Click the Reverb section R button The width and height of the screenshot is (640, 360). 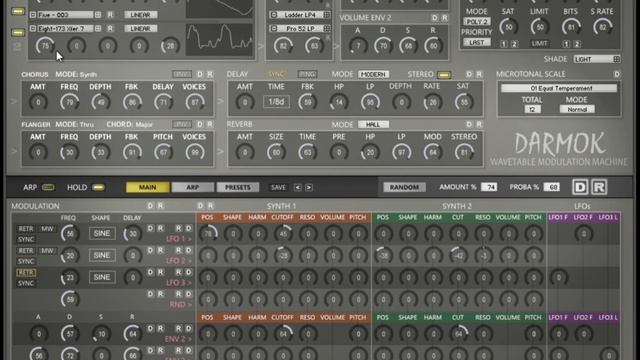tap(479, 124)
